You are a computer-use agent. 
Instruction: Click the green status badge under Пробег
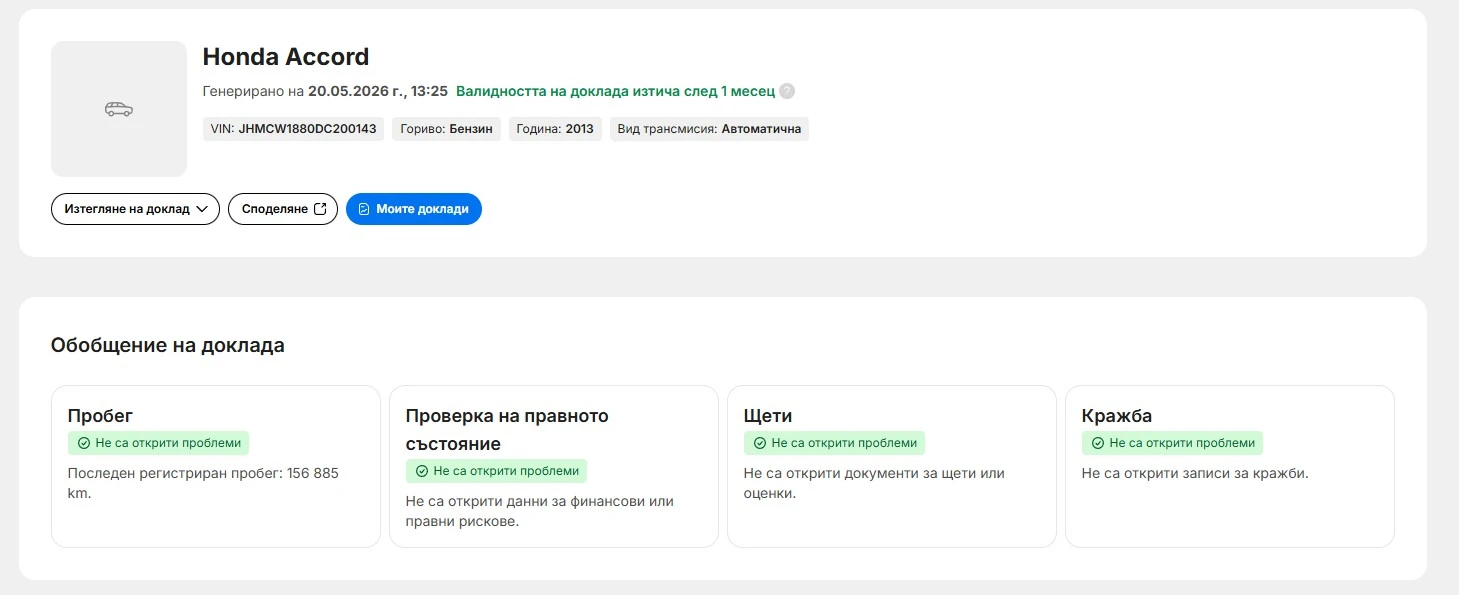pyautogui.click(x=158, y=443)
